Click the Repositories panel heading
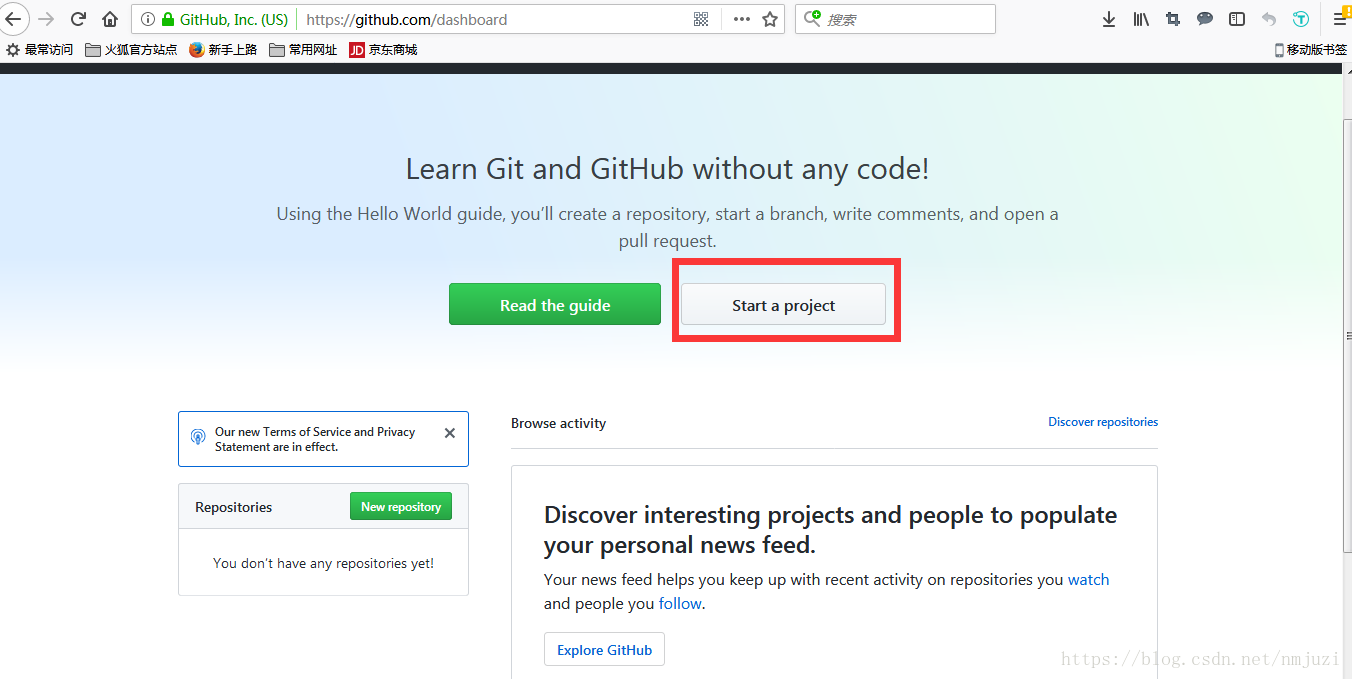 click(233, 508)
